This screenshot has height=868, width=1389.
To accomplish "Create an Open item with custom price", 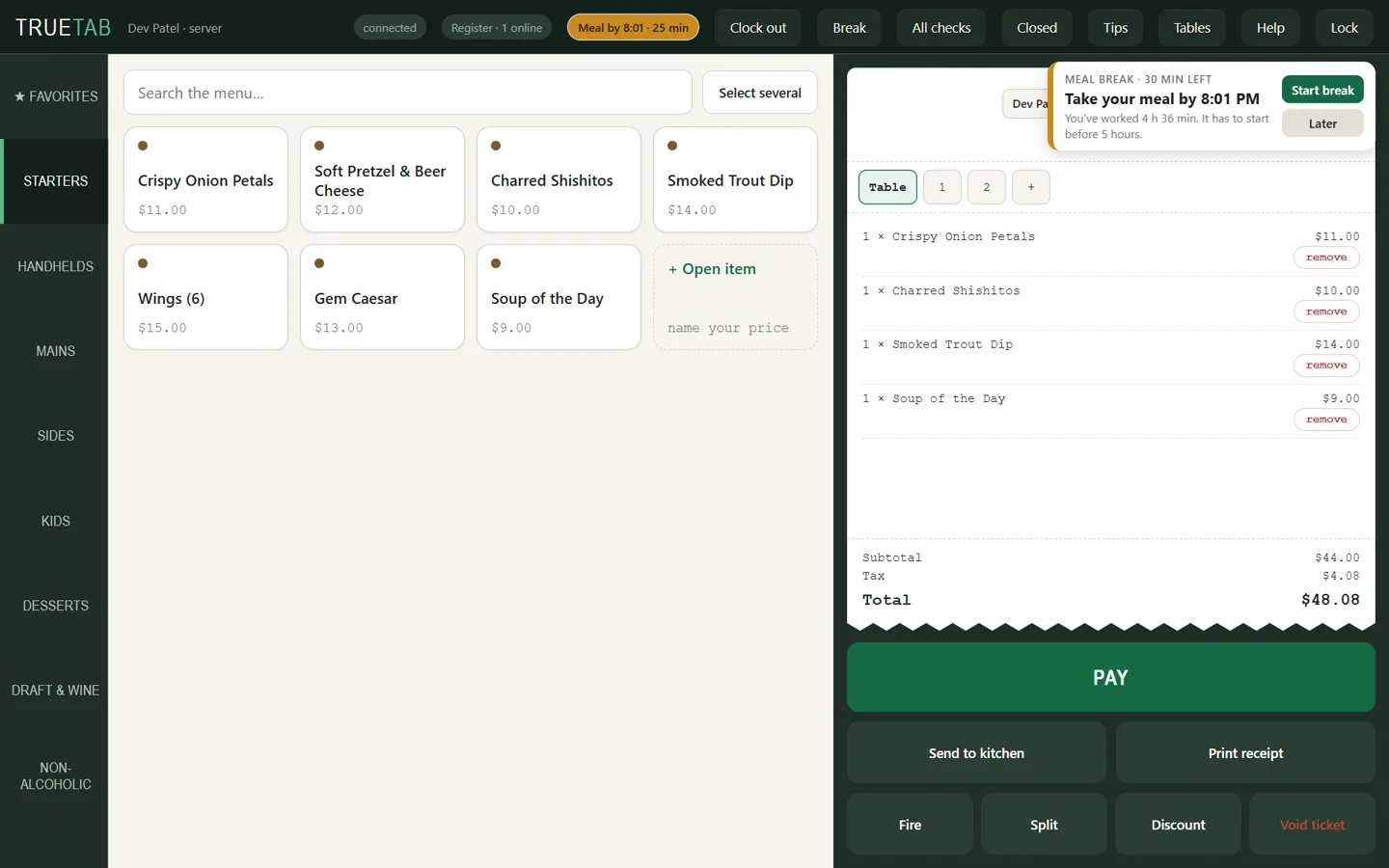I will coord(735,297).
